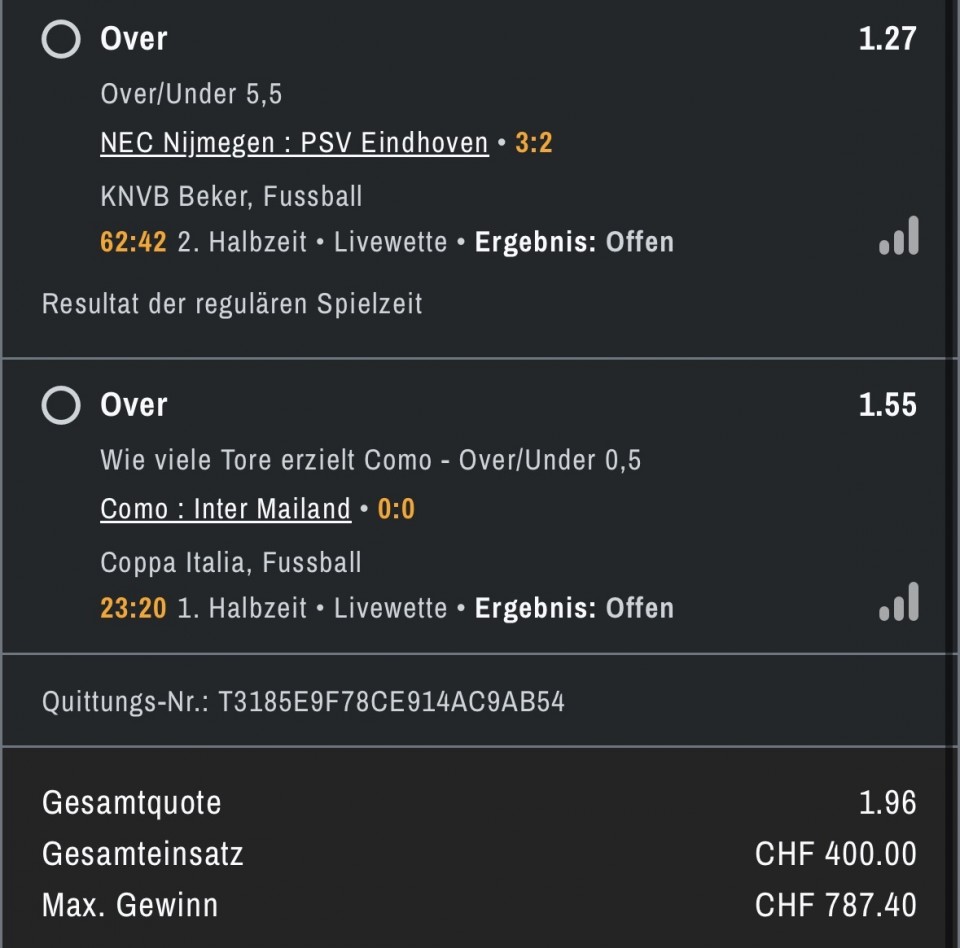
Task: Tap the live score 0:0
Action: pyautogui.click(x=396, y=509)
